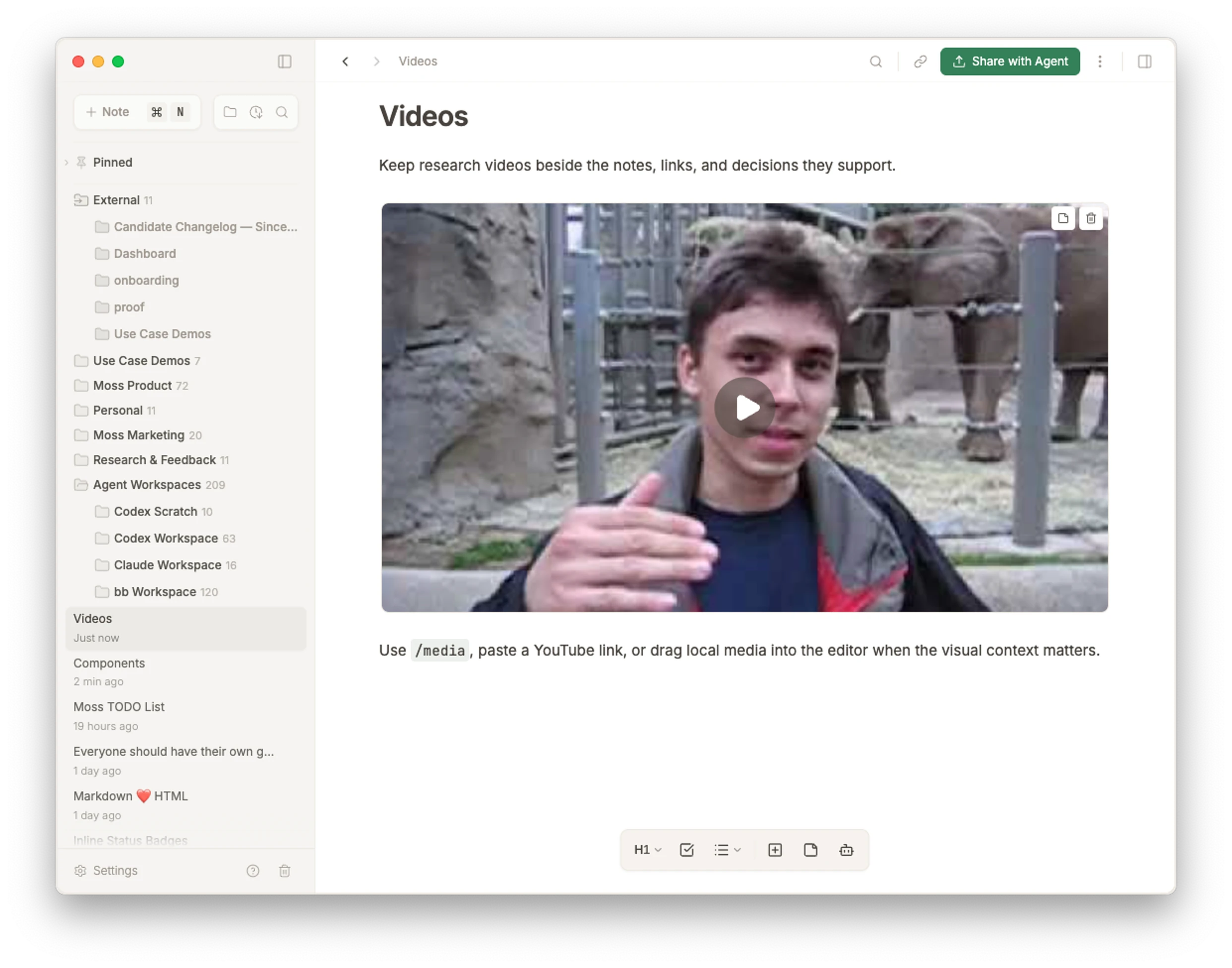Select the Videos note in list
Screen dimensions: 1232x968
(x=186, y=628)
